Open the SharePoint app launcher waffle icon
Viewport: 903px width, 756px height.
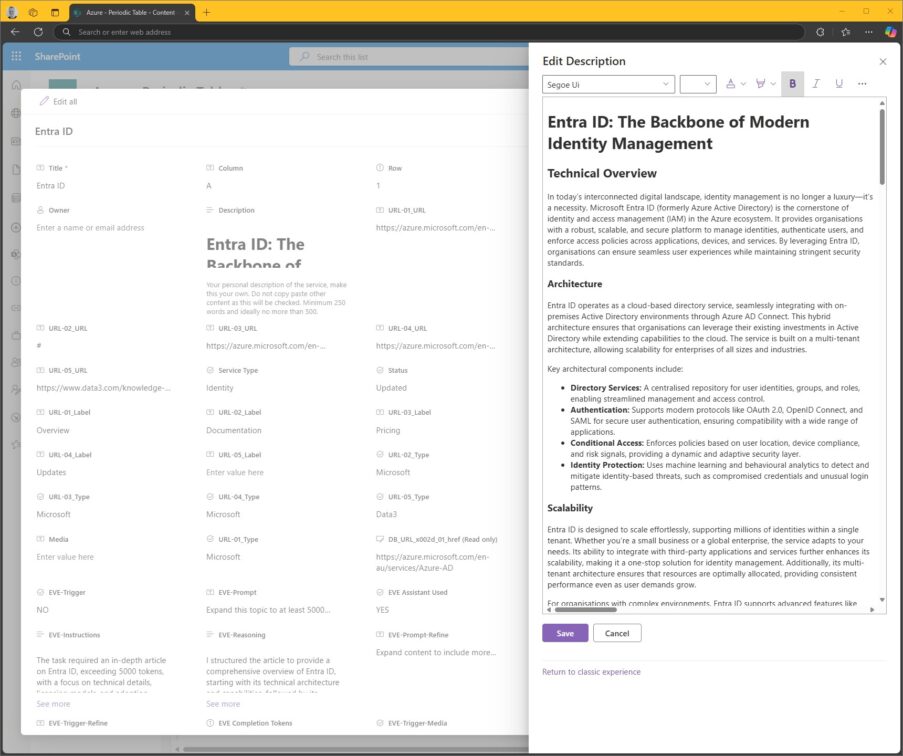coord(15,55)
